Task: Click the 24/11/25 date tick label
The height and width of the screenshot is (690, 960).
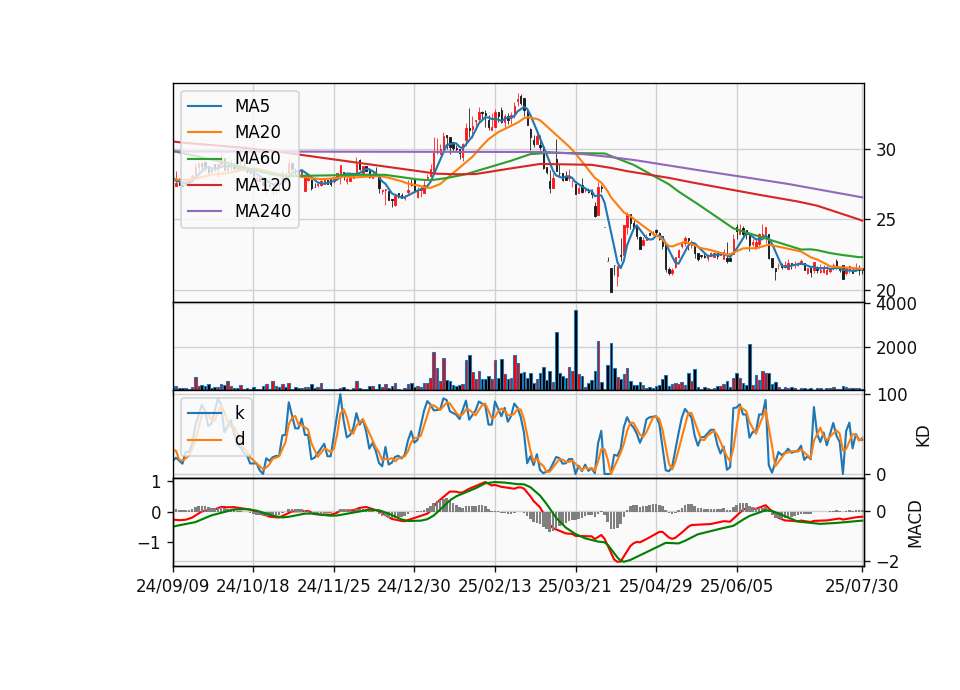Action: (334, 586)
